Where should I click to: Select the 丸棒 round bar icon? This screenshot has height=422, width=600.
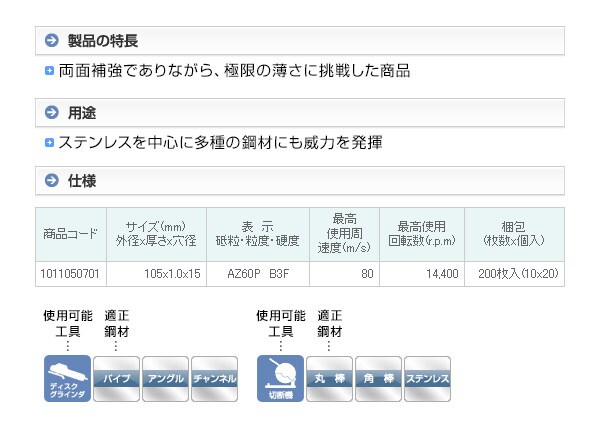pyautogui.click(x=329, y=379)
